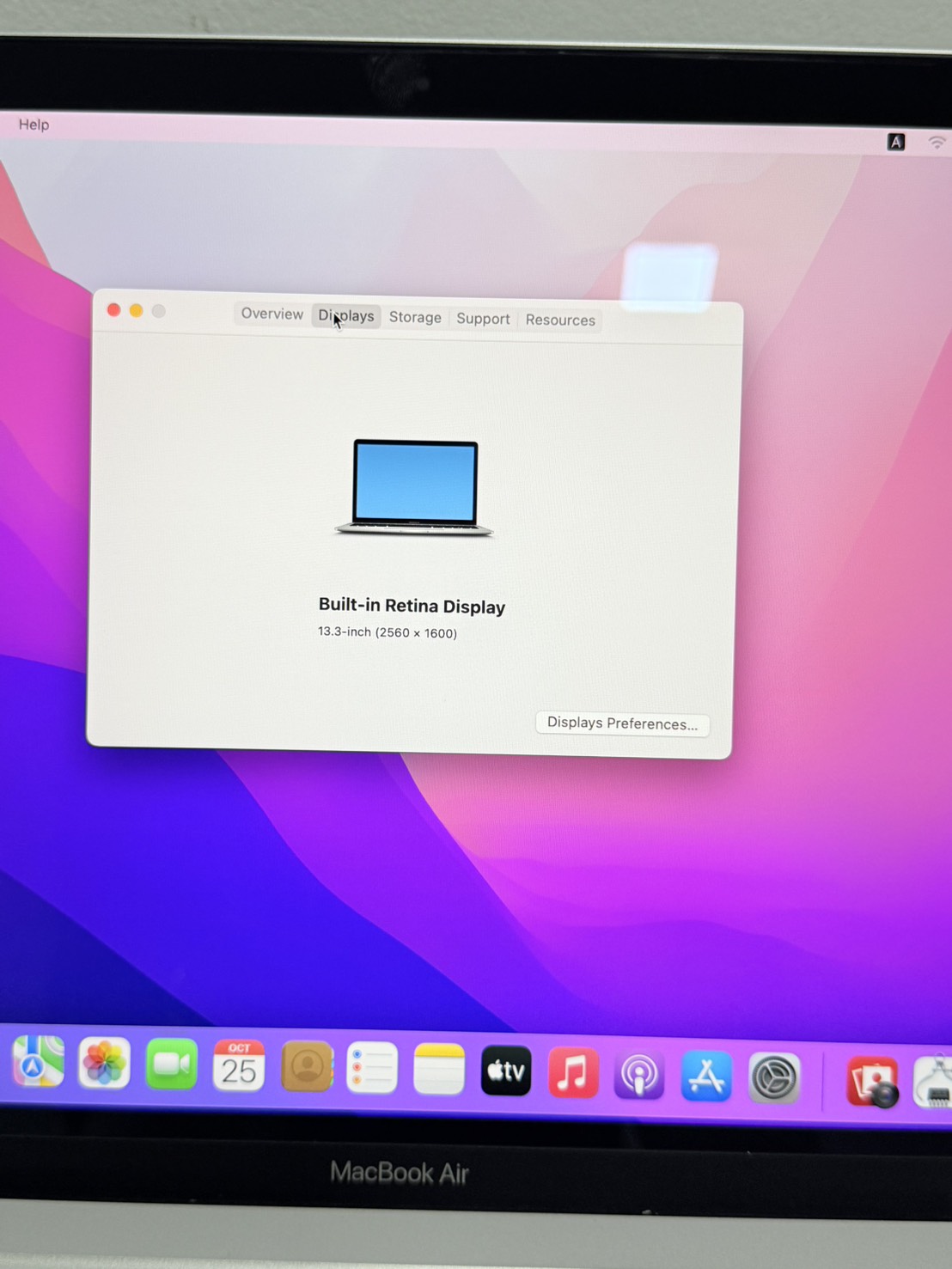Select the Storage tab
The height and width of the screenshot is (1269, 952).
point(415,317)
